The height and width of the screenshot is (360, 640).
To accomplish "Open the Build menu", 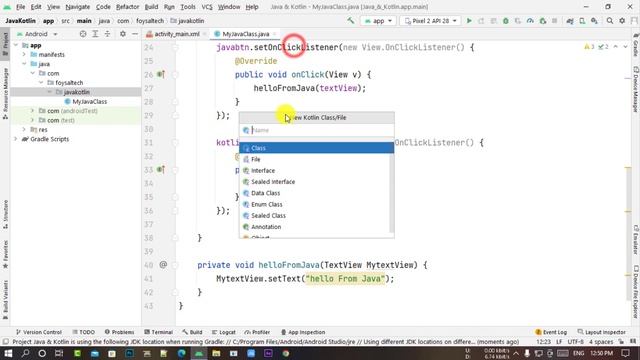I will [x=151, y=7].
